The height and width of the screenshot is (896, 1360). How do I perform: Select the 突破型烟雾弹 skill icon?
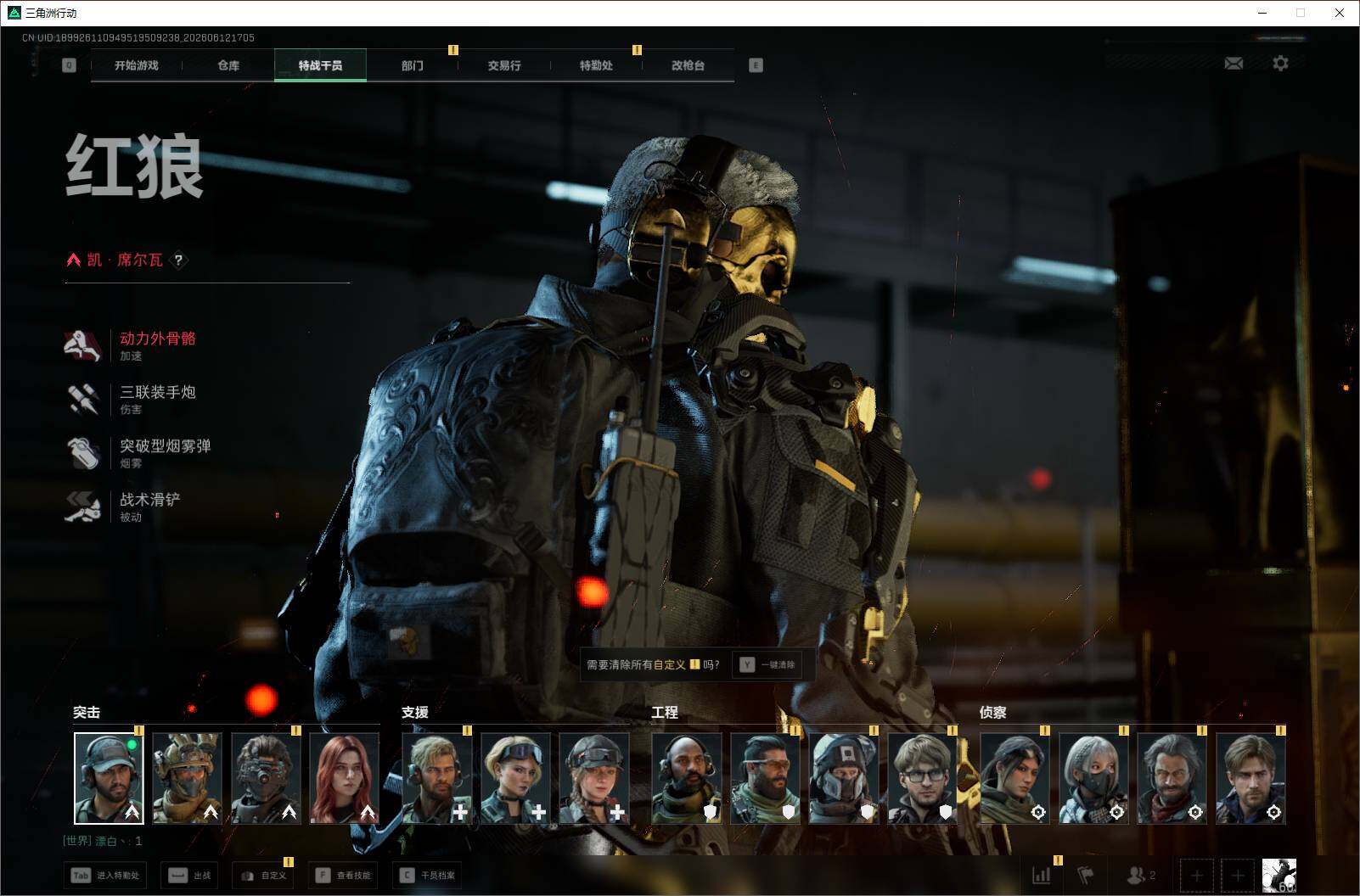pyautogui.click(x=83, y=452)
